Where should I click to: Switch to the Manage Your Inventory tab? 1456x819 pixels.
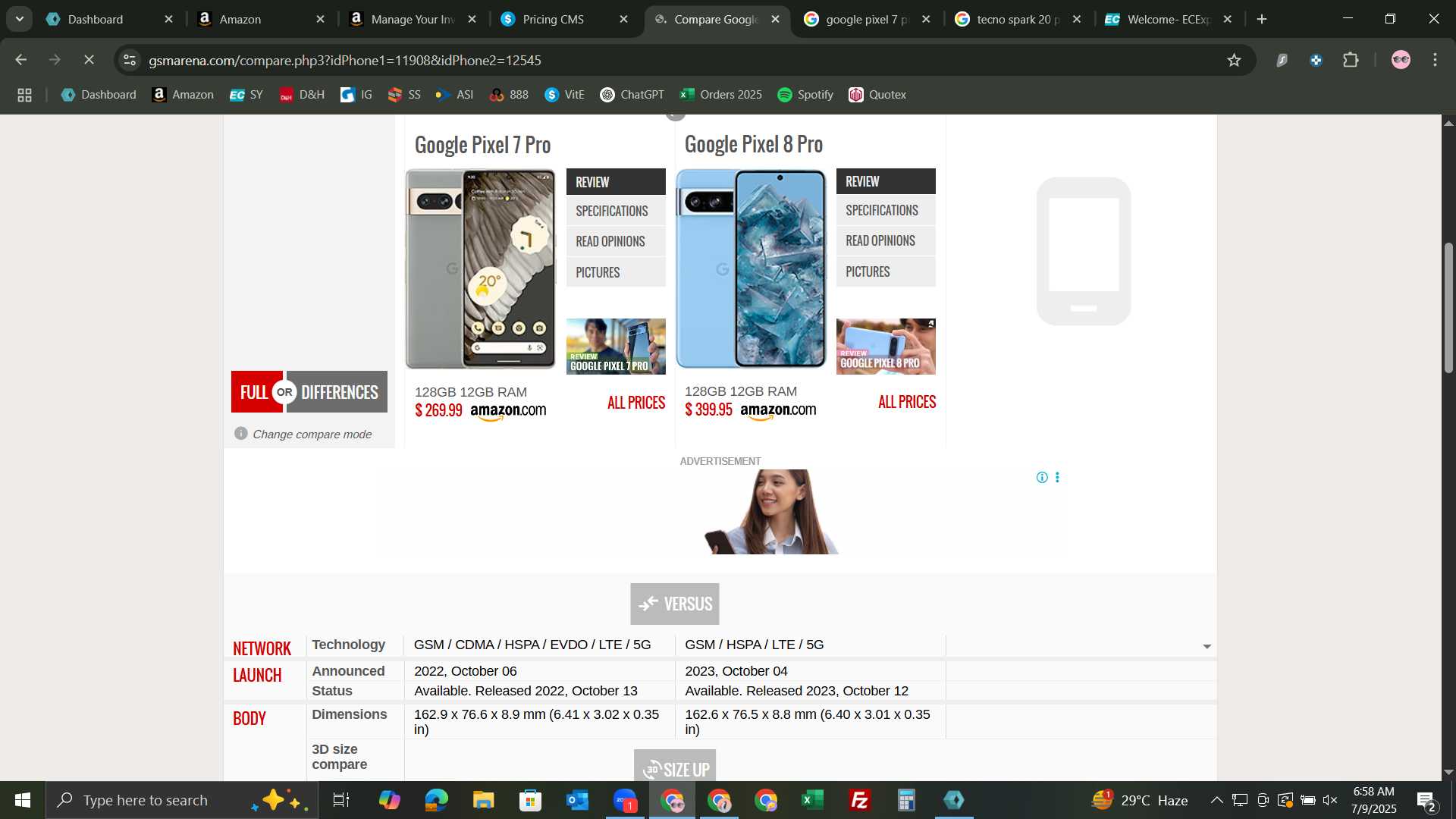click(x=413, y=19)
